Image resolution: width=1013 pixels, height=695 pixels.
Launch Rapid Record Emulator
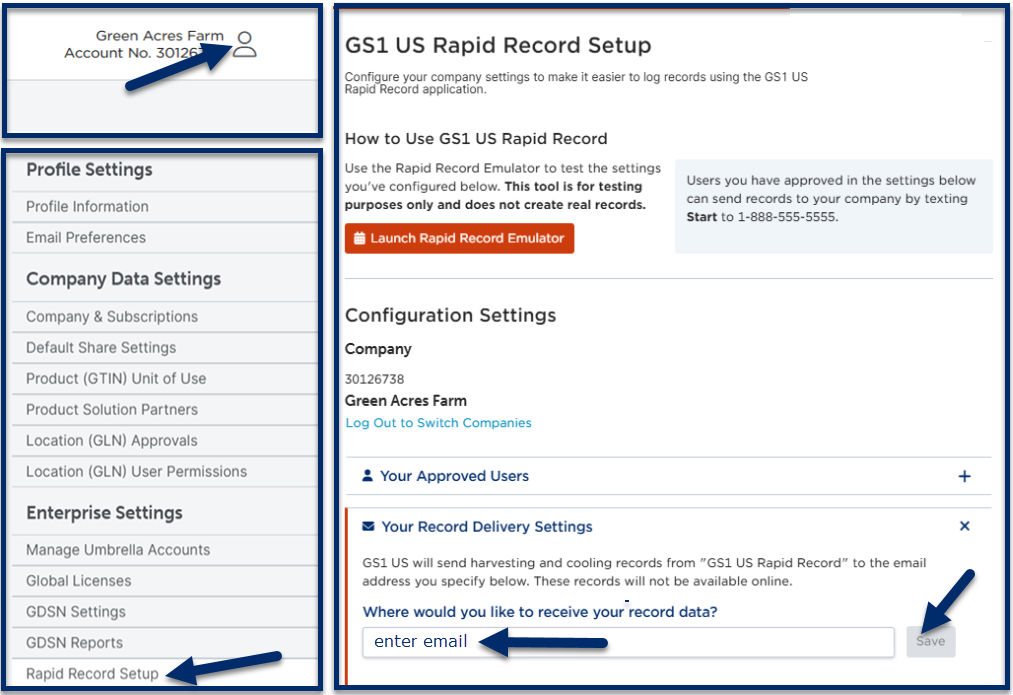pyautogui.click(x=459, y=238)
